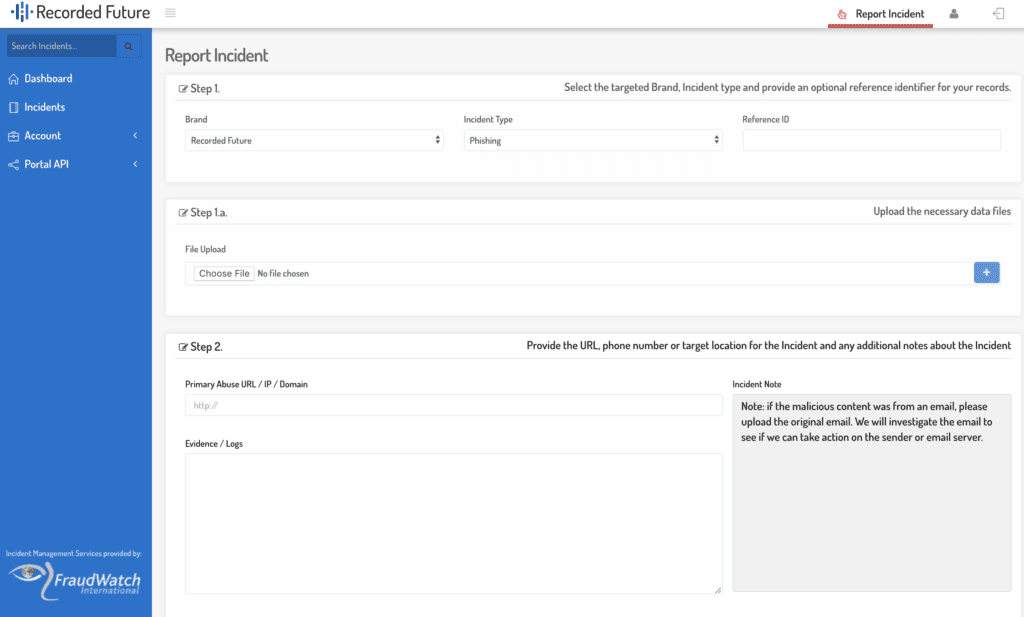The height and width of the screenshot is (617, 1024).
Task: Click the 'Upload the necessary data files' text
Action: click(x=942, y=212)
